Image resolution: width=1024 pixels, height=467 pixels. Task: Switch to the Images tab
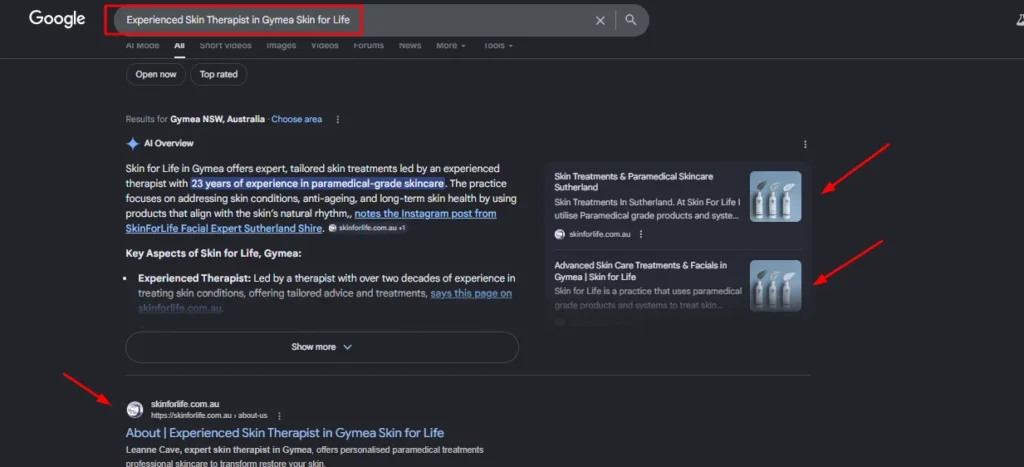(x=281, y=45)
